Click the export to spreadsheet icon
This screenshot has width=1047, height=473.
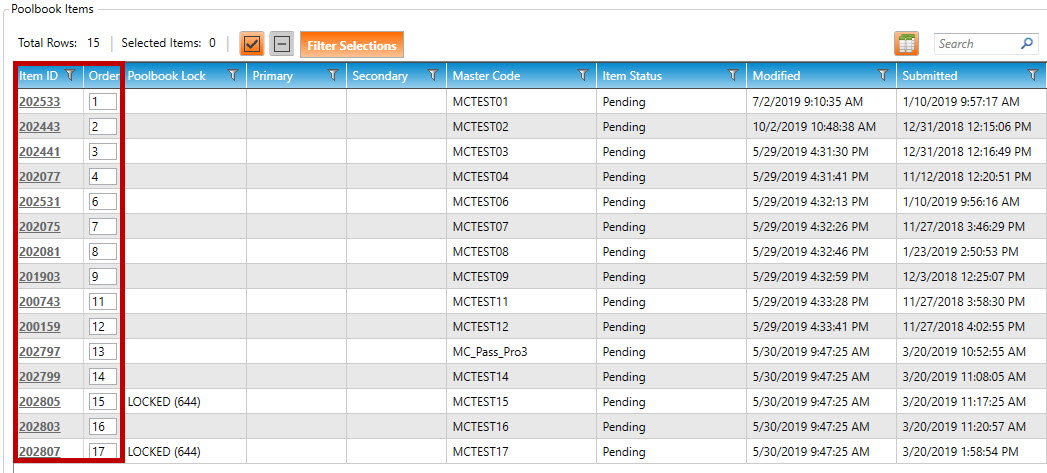click(906, 44)
